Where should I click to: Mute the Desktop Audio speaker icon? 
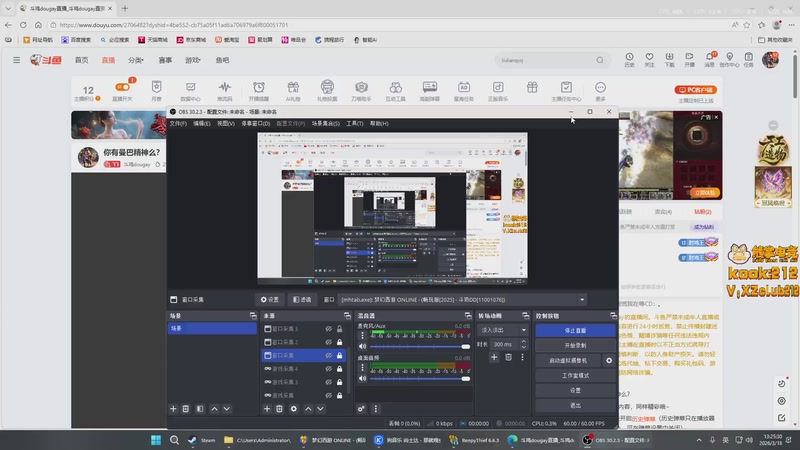pos(363,379)
